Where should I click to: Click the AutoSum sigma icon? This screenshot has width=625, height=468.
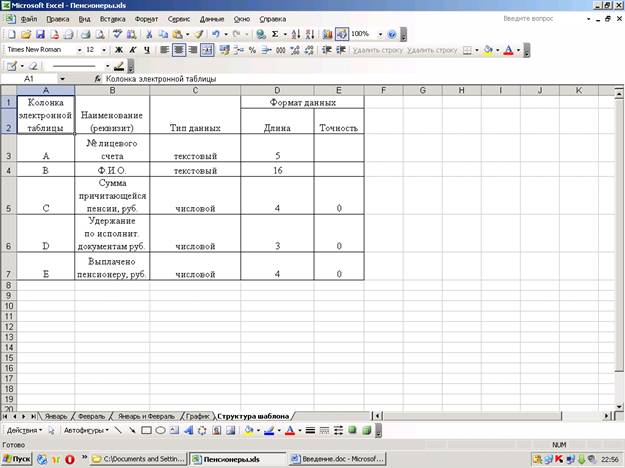275,34
